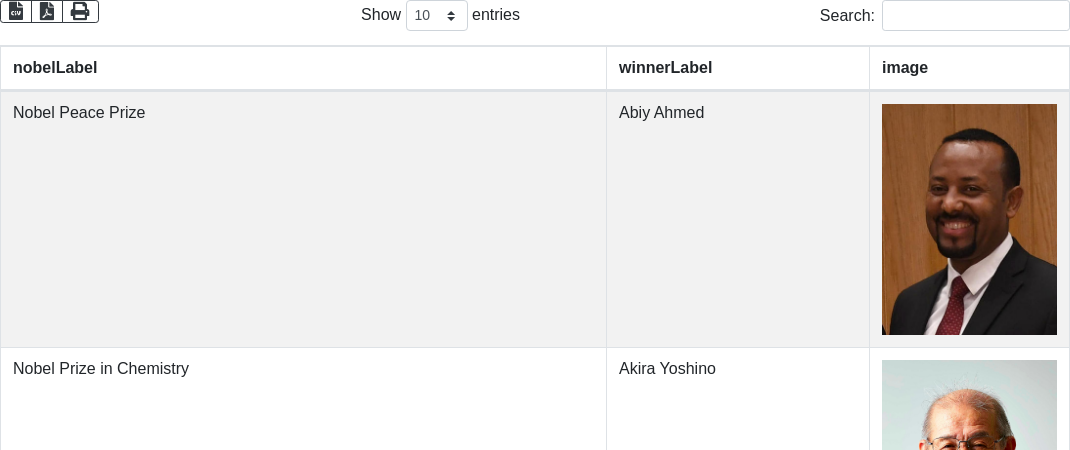Select the Abiy Ahmed name cell

point(661,113)
